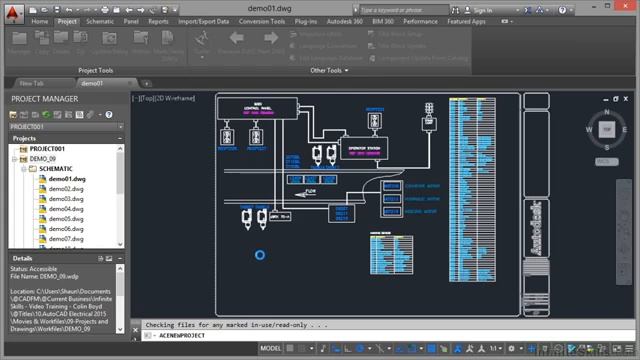Open the PROJECT001 project selection dropdown
640x360 pixels.
click(67, 127)
